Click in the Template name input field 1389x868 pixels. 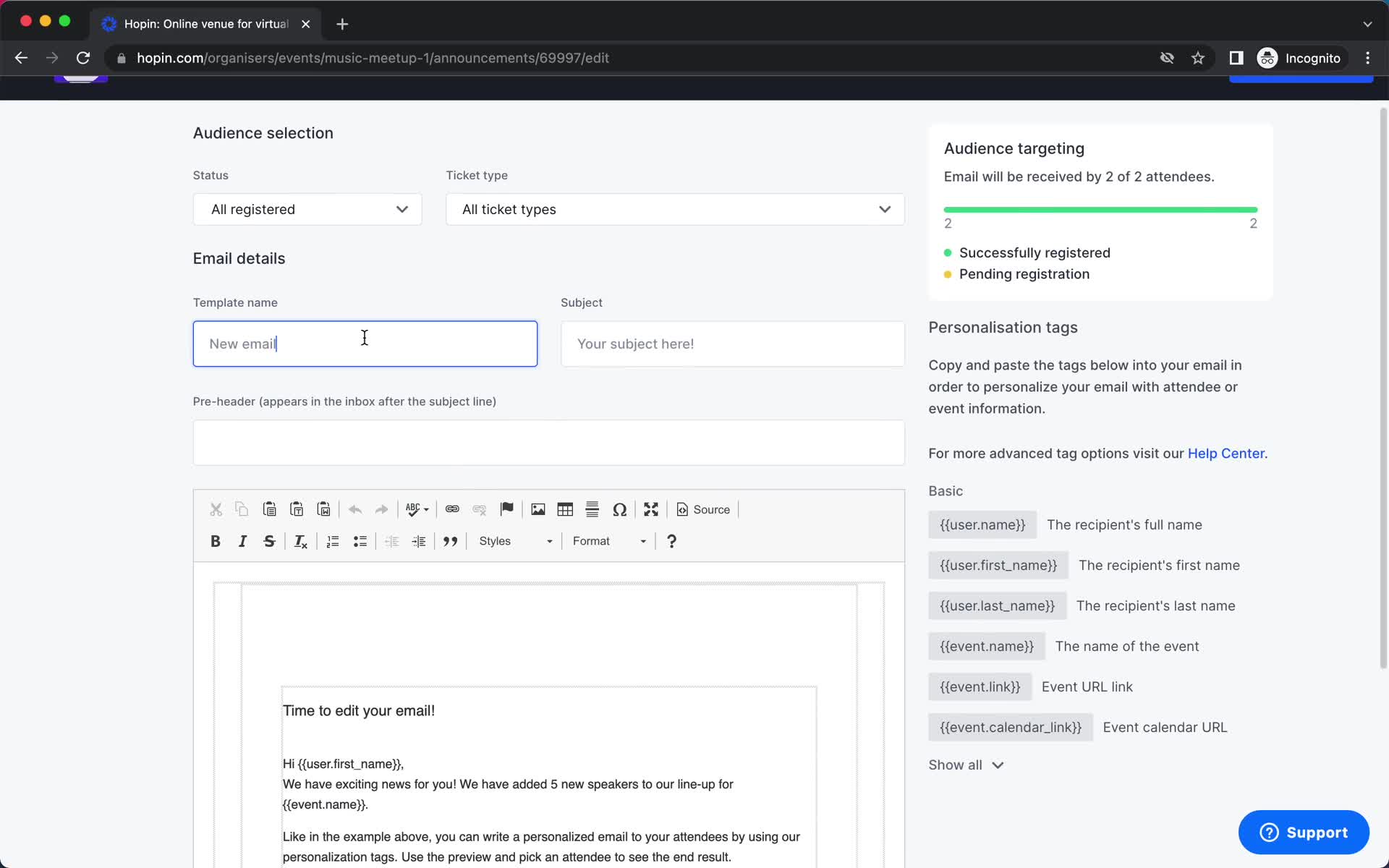365,343
